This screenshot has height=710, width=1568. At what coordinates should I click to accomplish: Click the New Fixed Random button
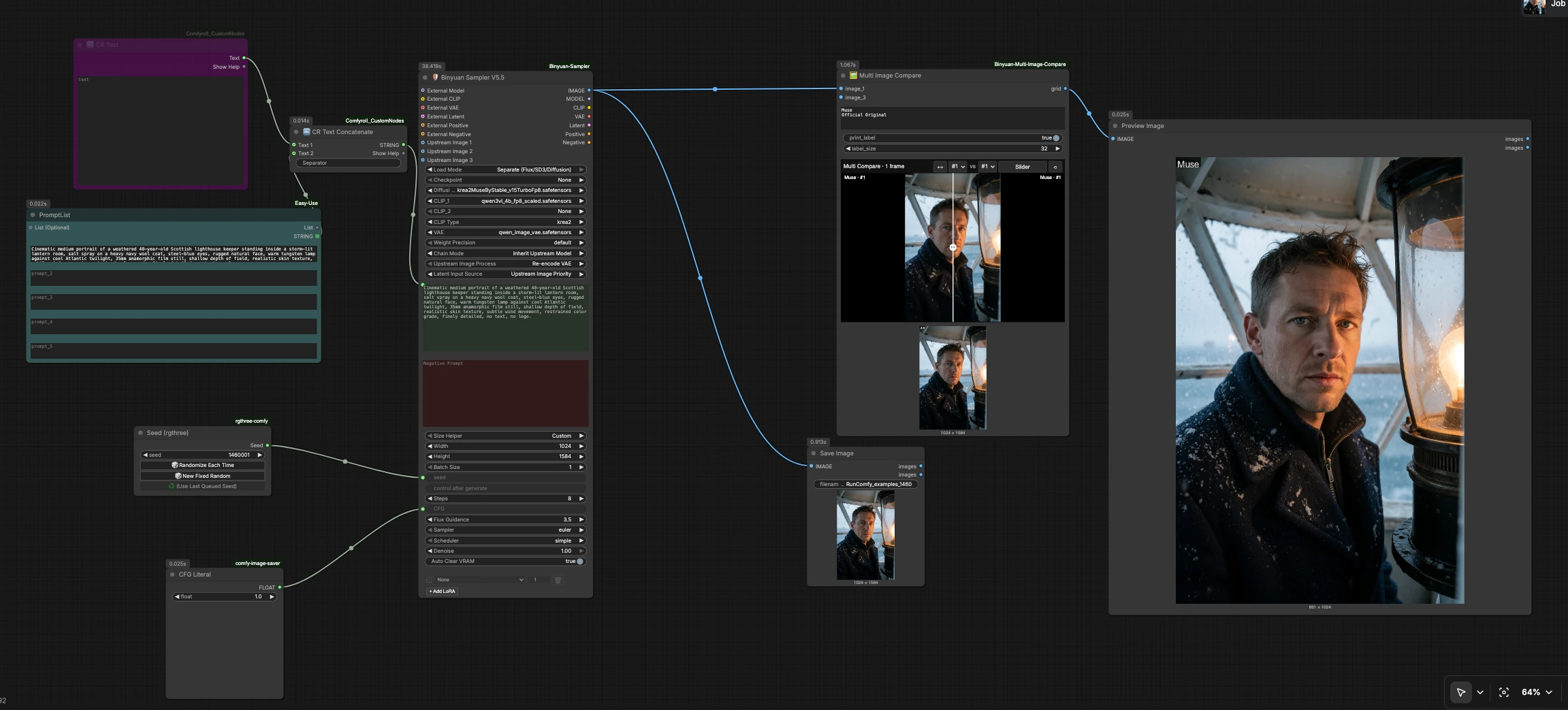(x=202, y=476)
